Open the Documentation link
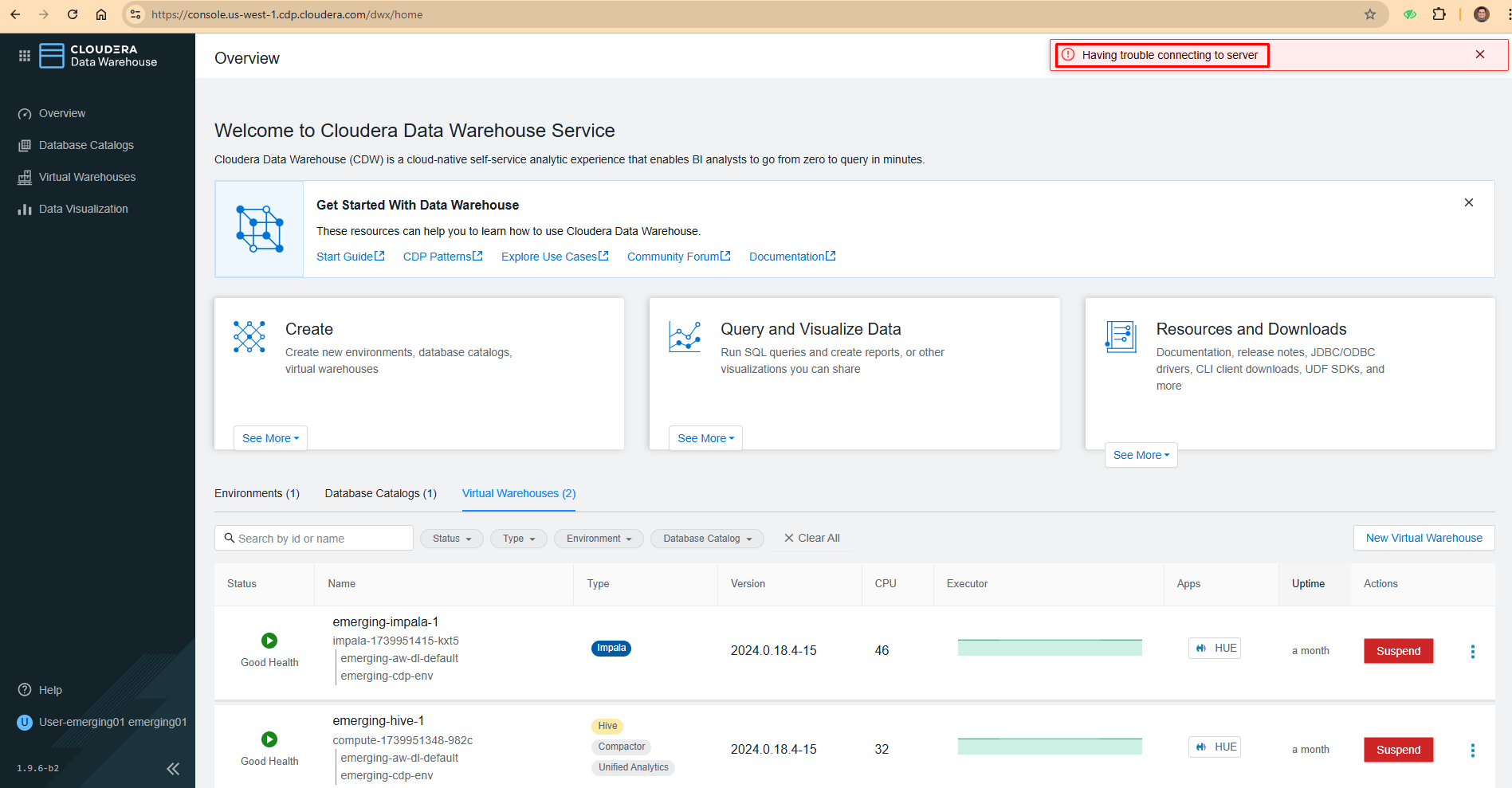1512x788 pixels. 792,257
